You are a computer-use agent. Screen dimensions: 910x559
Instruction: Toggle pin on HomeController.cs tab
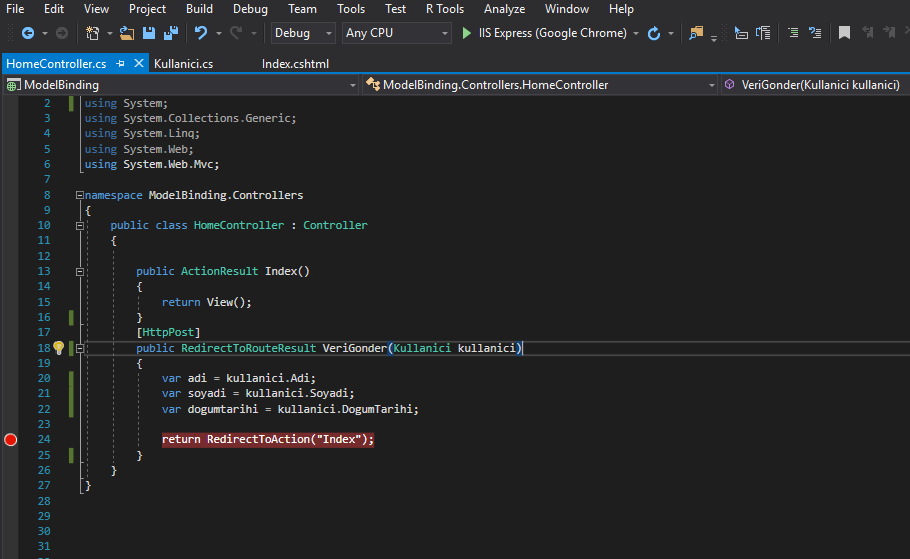click(120, 63)
